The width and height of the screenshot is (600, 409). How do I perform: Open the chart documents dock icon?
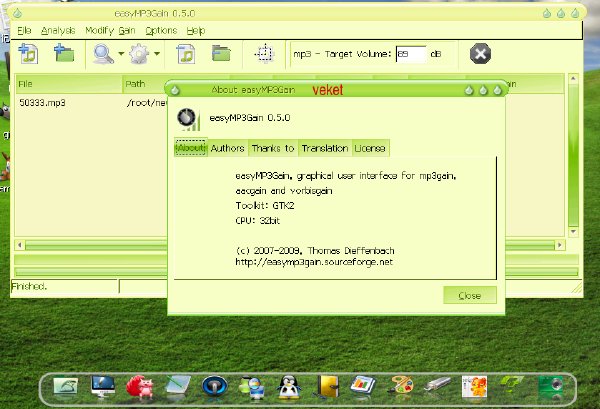[363, 386]
